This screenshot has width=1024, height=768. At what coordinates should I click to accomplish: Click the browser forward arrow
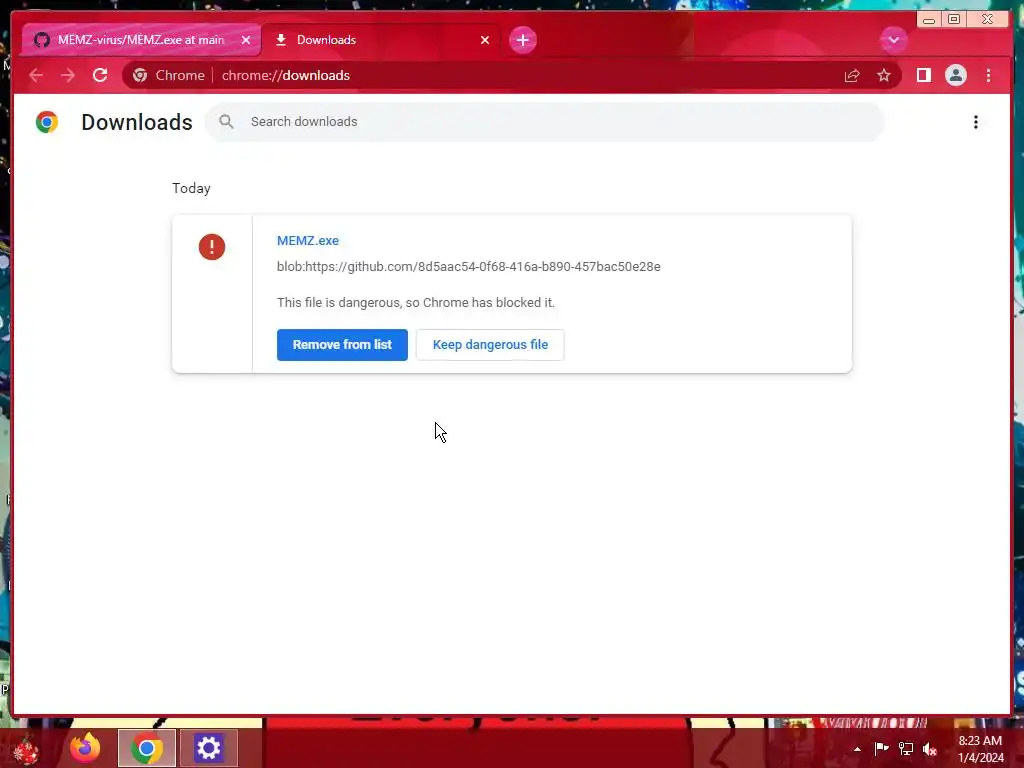tap(67, 76)
